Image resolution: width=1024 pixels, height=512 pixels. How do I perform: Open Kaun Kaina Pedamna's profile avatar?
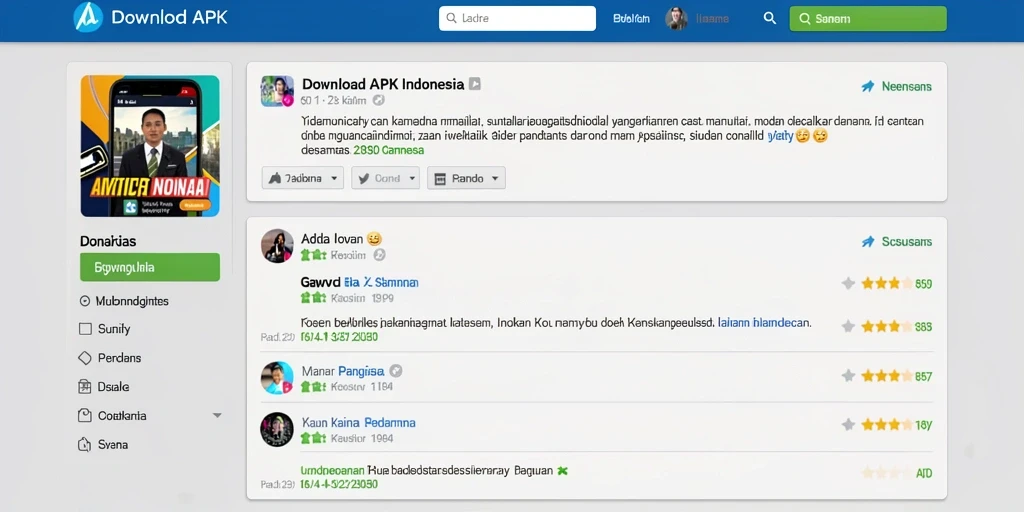[x=277, y=429]
